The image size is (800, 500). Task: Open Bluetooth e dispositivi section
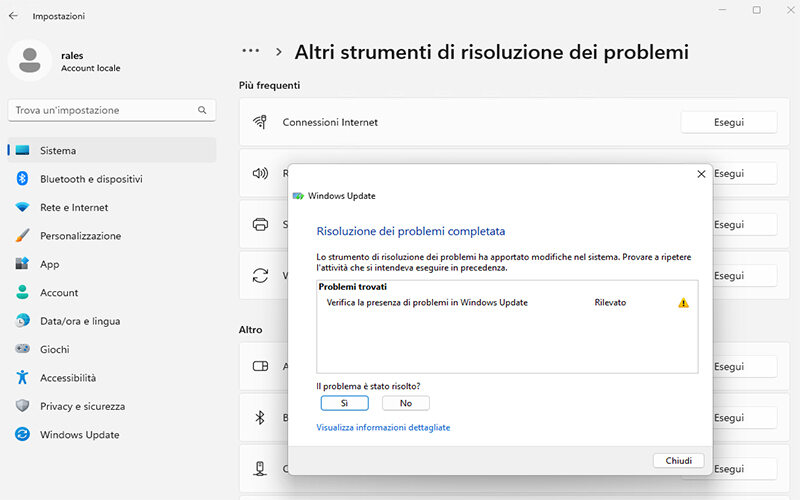click(x=112, y=179)
